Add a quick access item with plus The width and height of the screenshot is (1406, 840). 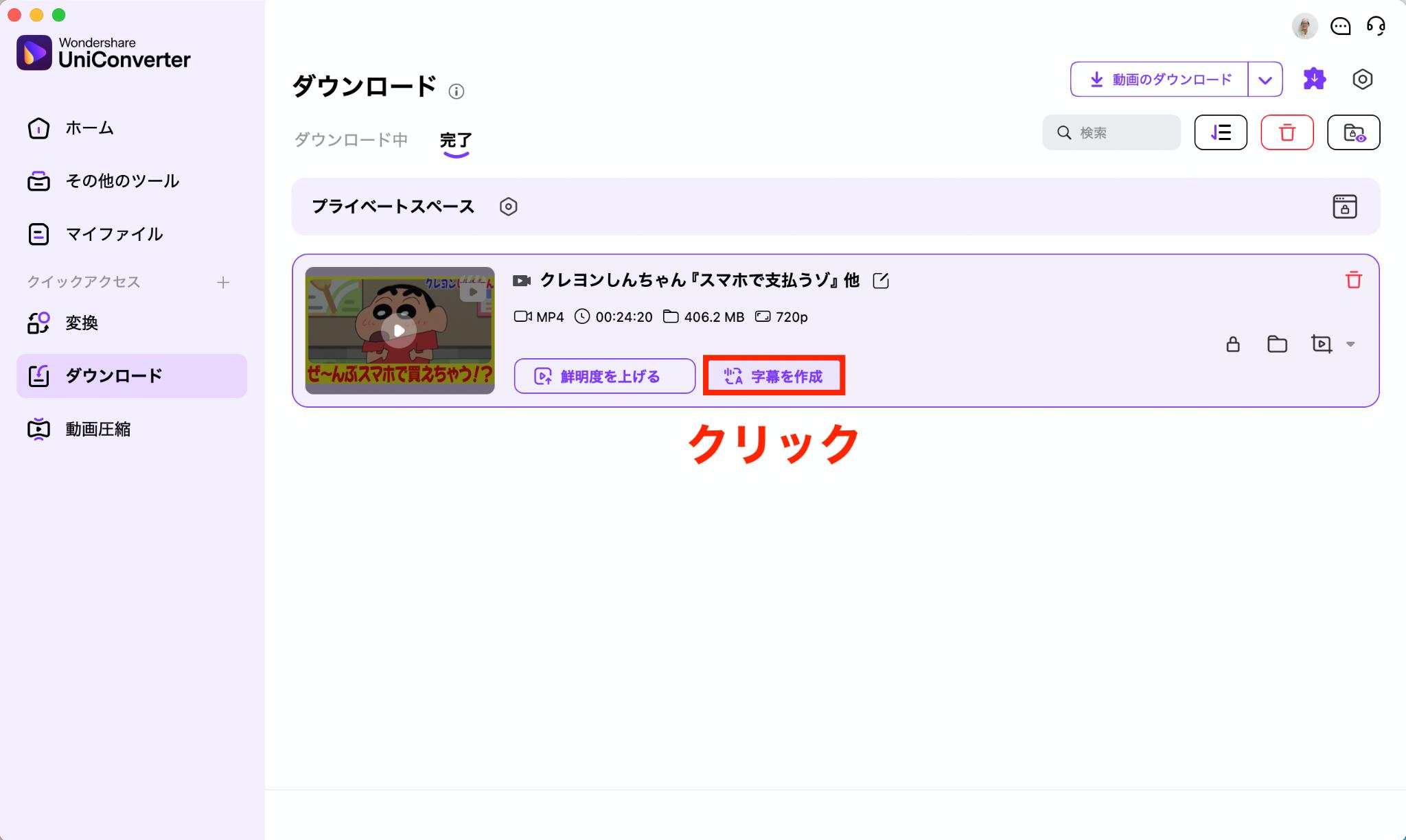pyautogui.click(x=223, y=282)
